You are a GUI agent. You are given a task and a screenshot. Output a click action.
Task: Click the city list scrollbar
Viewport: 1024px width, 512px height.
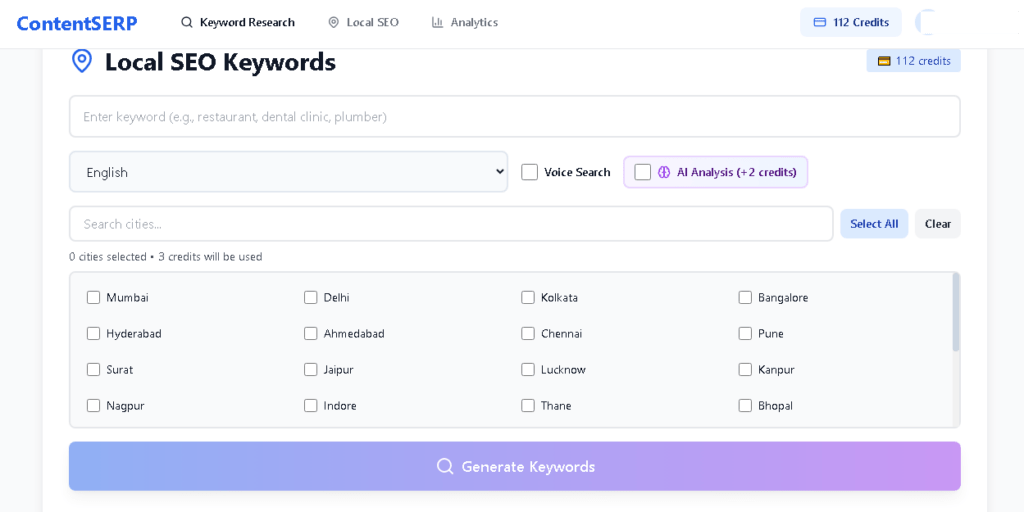(x=956, y=312)
